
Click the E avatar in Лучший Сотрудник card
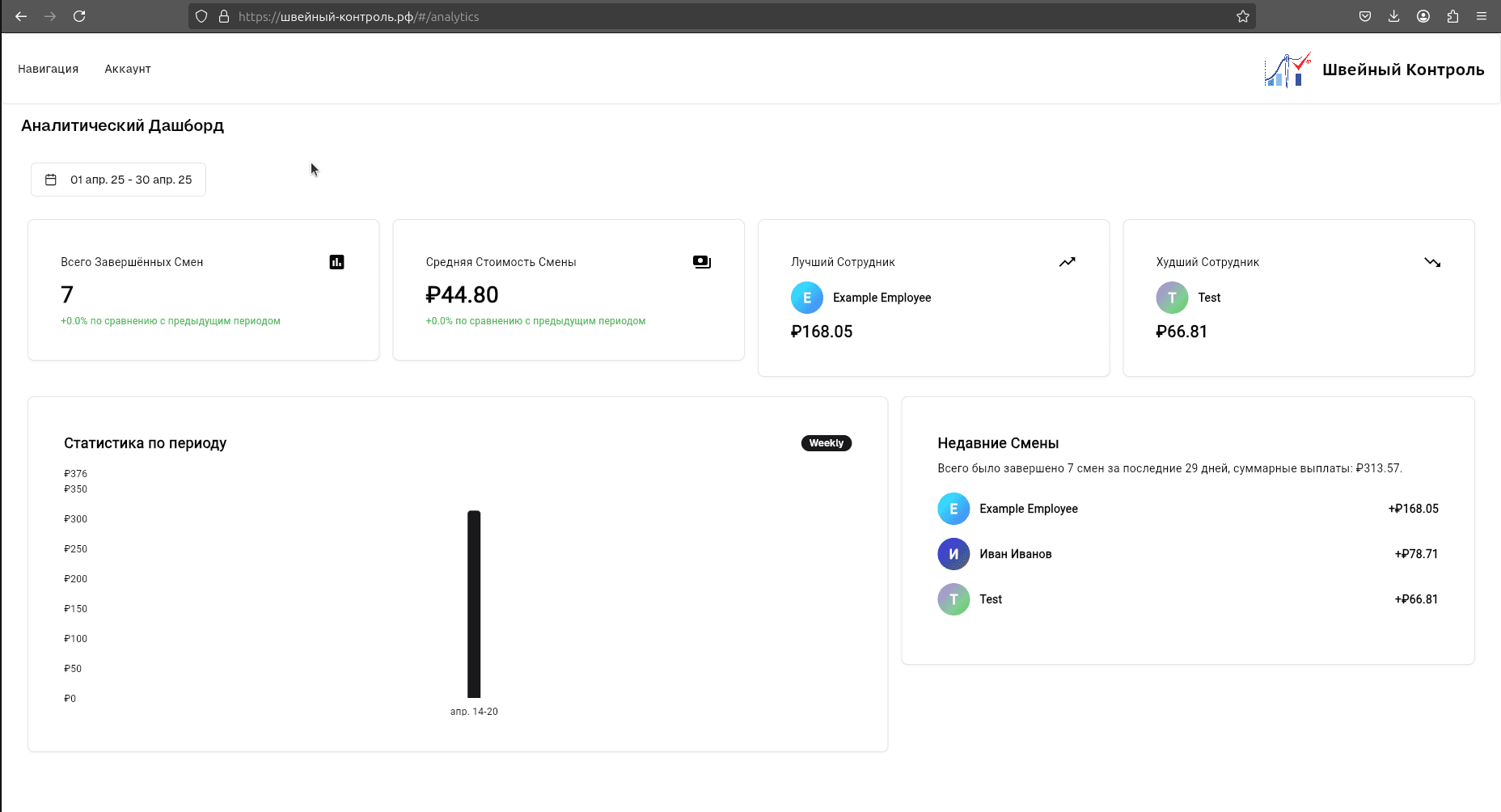pos(807,298)
